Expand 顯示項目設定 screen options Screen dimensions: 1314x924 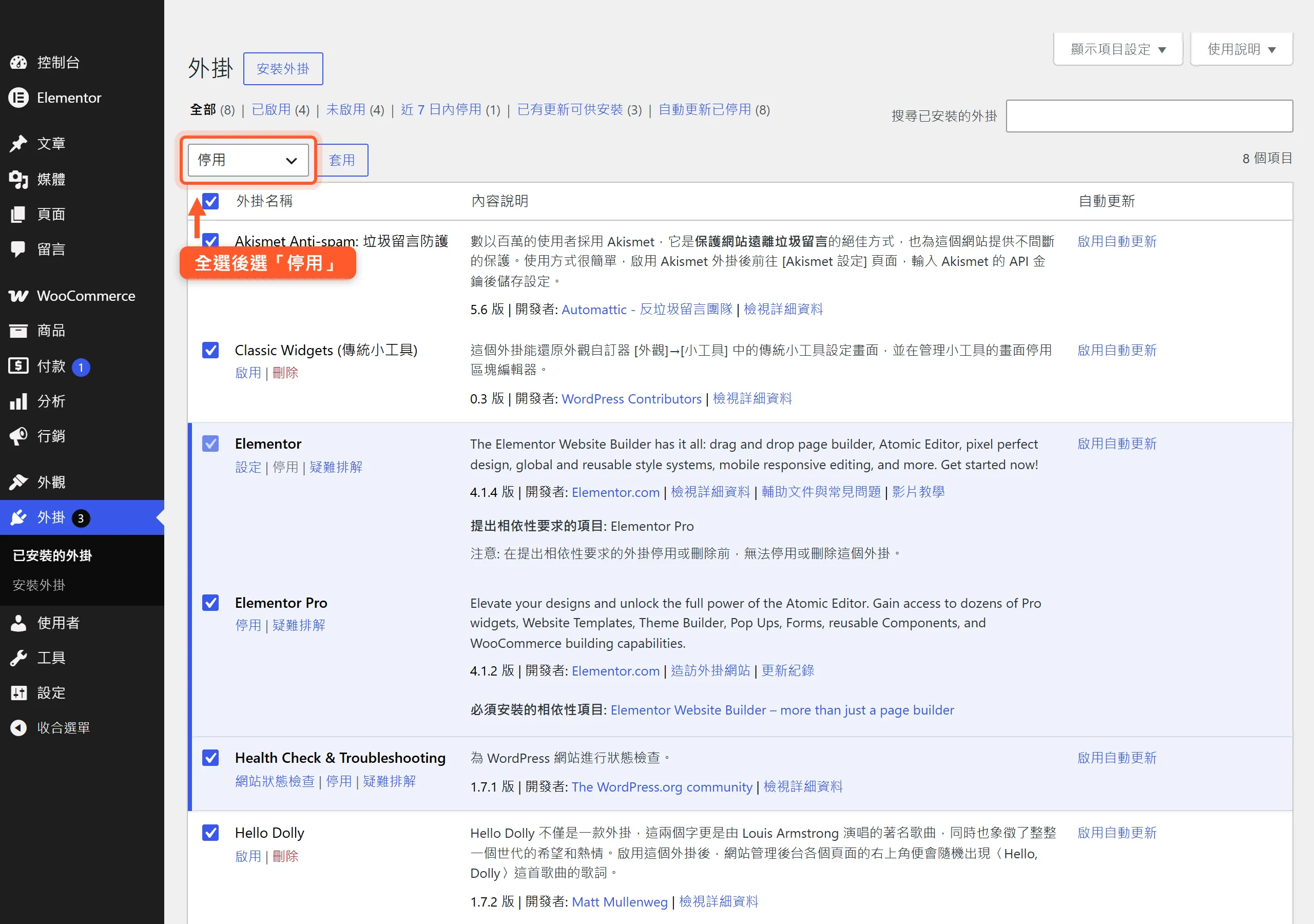coord(1118,49)
